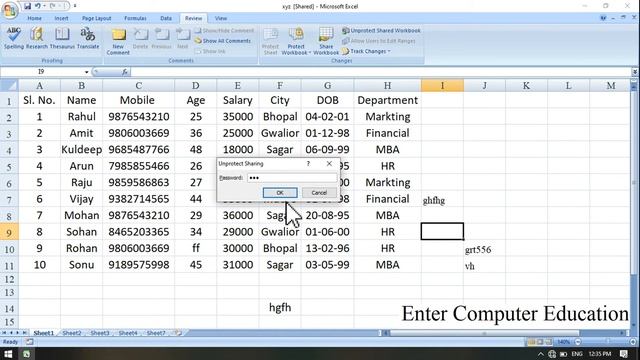640x360 pixels.
Task: Switch to the Sheet3 tab
Action: [x=100, y=333]
